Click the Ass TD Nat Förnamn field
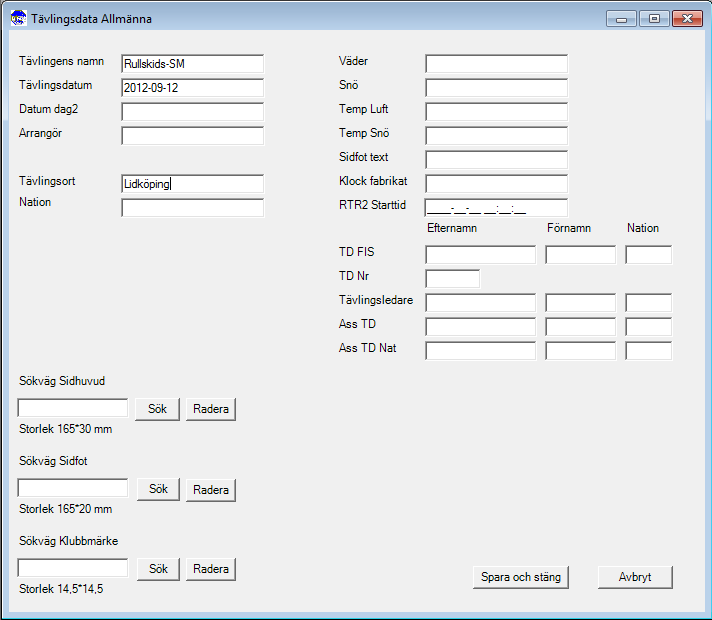The image size is (712, 620). point(580,351)
